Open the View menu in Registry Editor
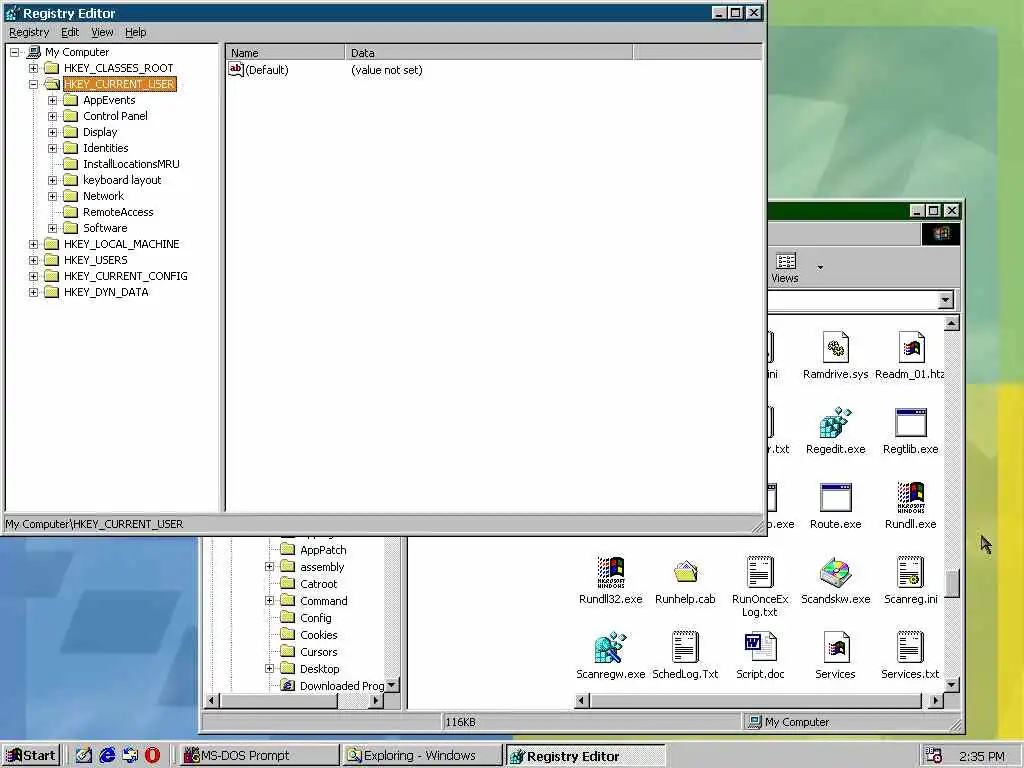The height and width of the screenshot is (768, 1024). pos(102,32)
